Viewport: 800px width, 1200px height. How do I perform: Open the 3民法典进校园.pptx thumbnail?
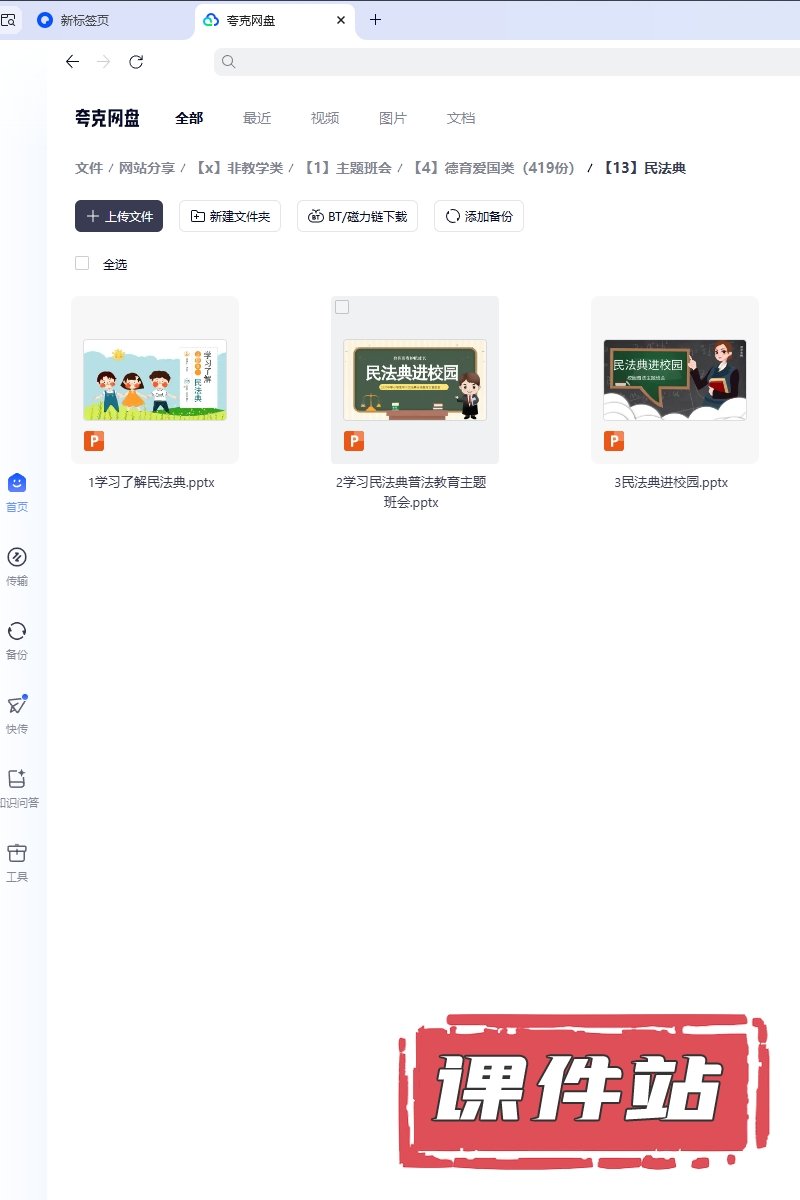click(675, 380)
